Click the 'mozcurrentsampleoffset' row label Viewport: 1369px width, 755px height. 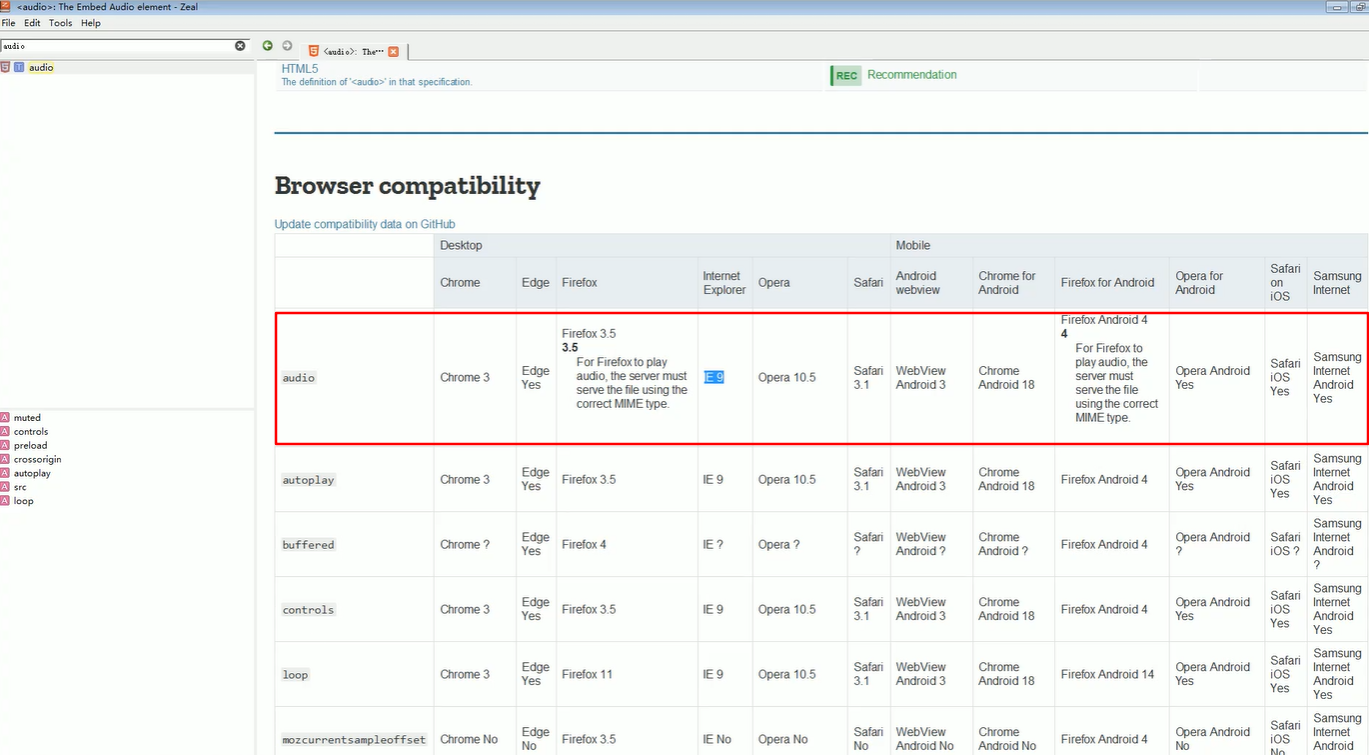click(x=354, y=740)
